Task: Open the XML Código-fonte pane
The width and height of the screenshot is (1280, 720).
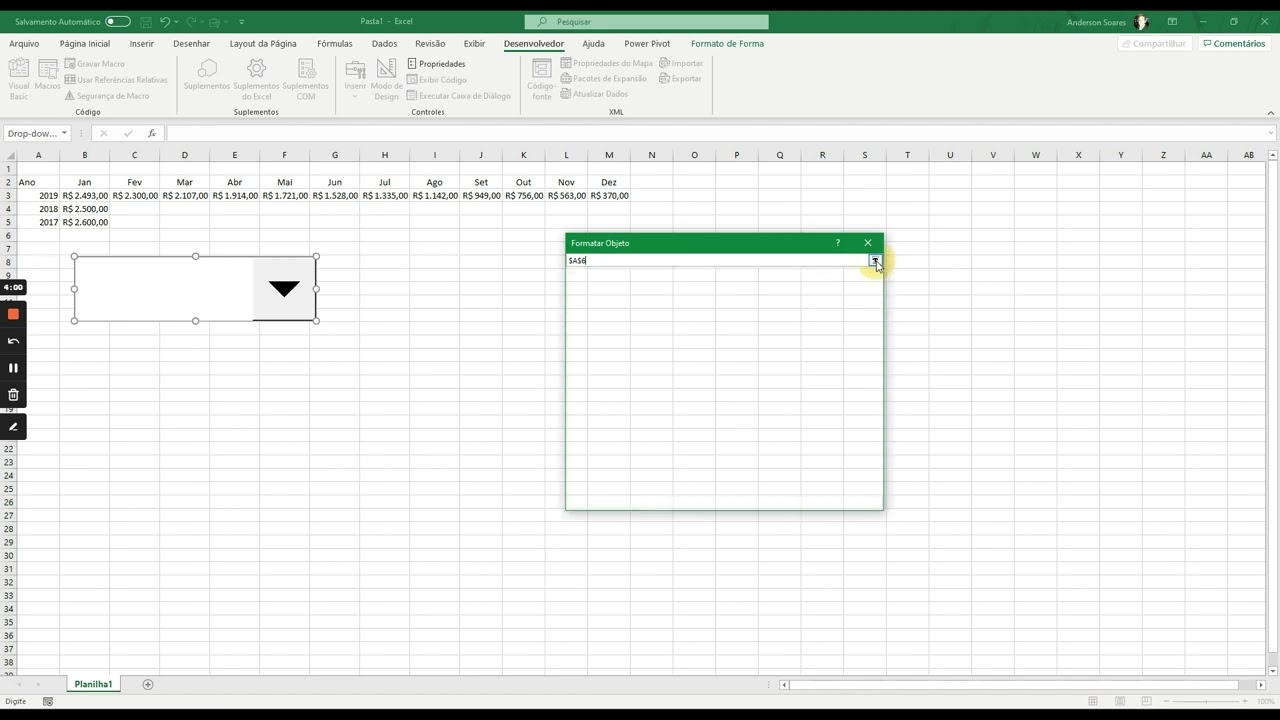Action: click(541, 79)
